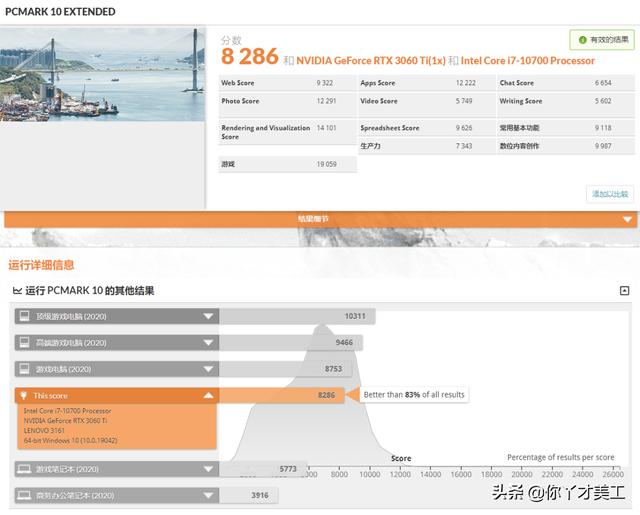Click the 64-bit Windows 10 detail line
Image resolution: width=640 pixels, height=515 pixels.
coord(71,440)
